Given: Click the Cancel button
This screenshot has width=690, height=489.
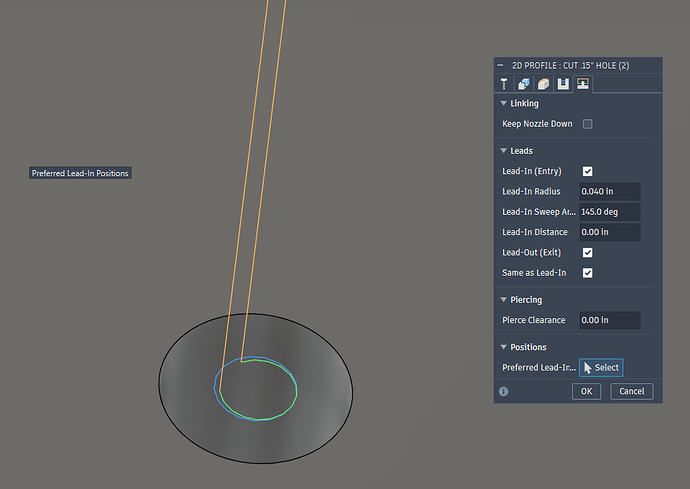Looking at the screenshot, I should tap(631, 391).
